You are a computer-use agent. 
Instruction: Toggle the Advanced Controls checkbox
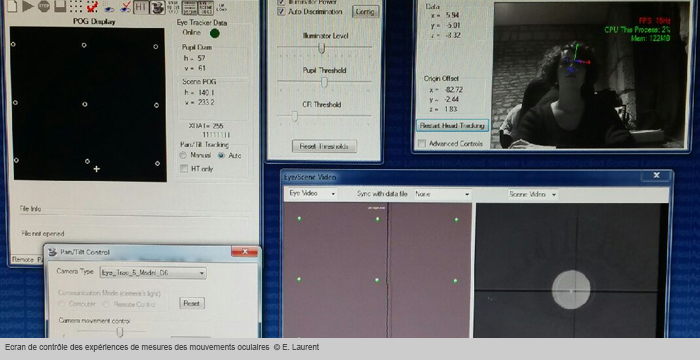click(421, 144)
